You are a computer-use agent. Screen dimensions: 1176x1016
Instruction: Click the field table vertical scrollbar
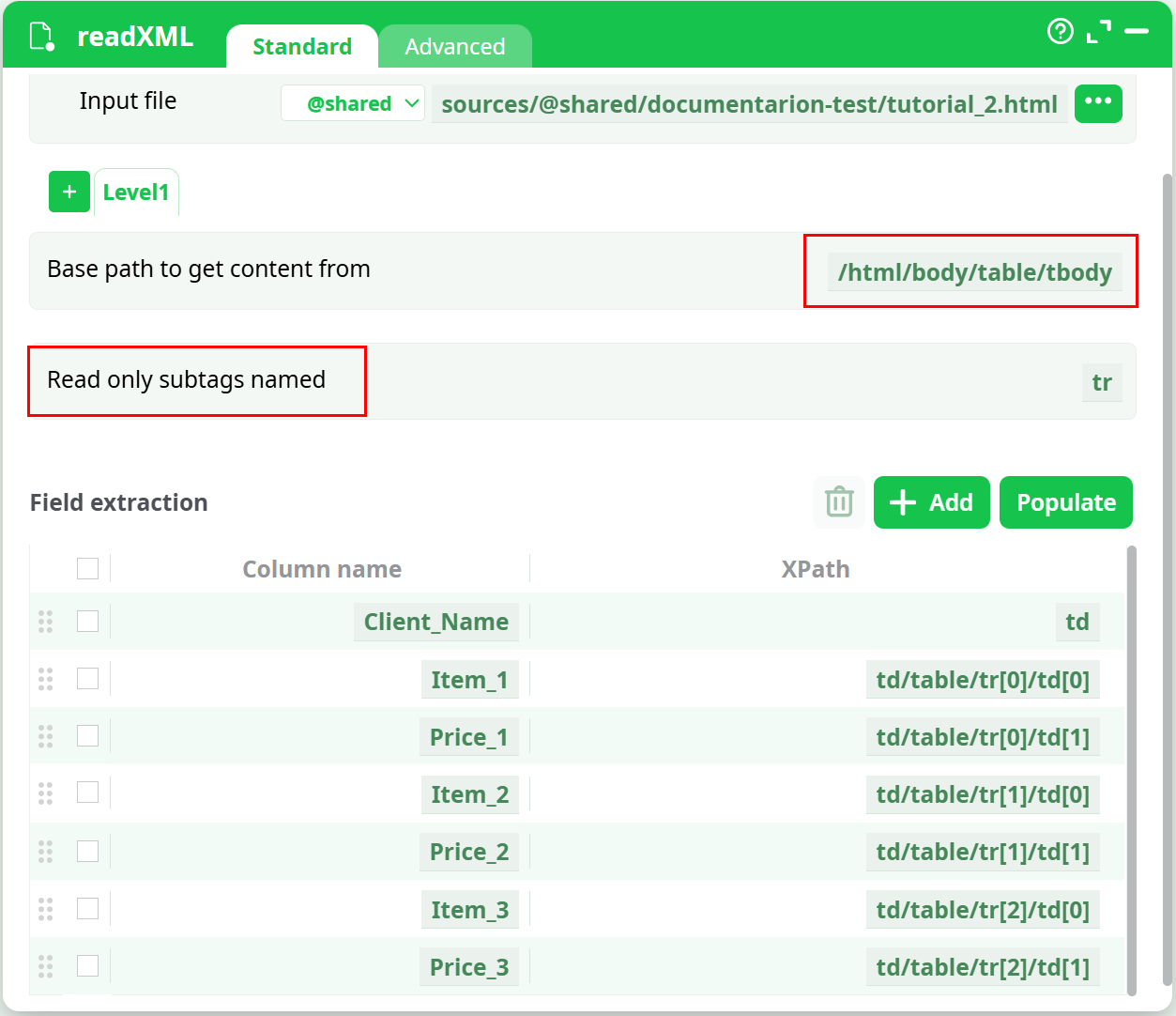(x=1130, y=768)
